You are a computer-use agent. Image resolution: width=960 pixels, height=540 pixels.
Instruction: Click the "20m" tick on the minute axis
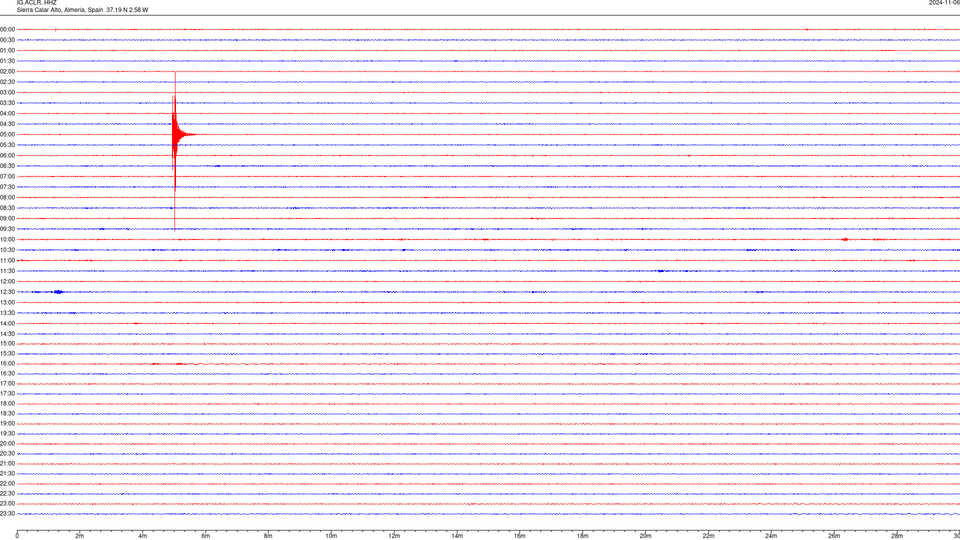[645, 536]
